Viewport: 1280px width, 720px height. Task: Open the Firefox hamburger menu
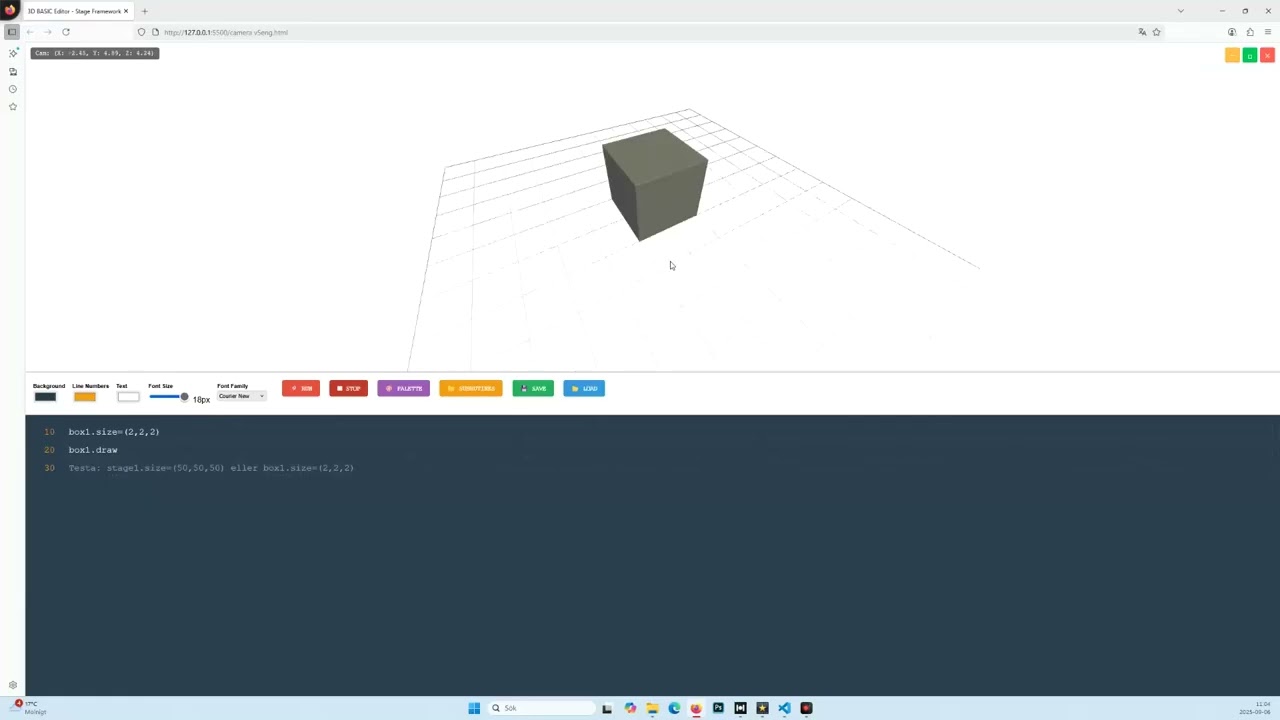coord(1268,32)
